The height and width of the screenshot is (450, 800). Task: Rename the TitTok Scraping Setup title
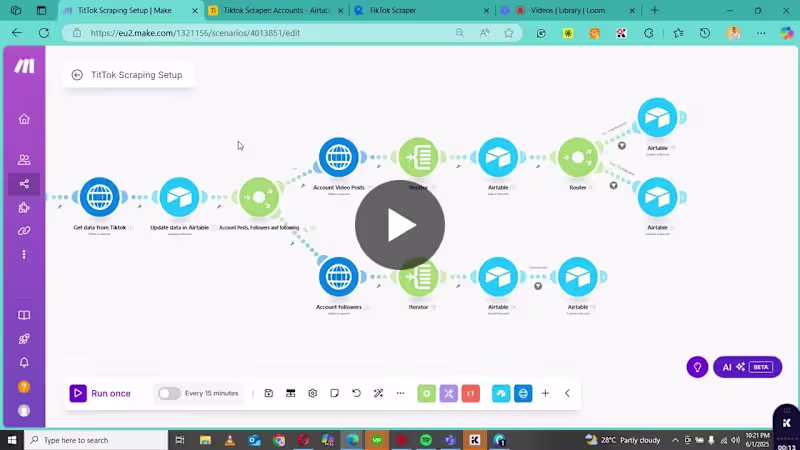click(136, 75)
